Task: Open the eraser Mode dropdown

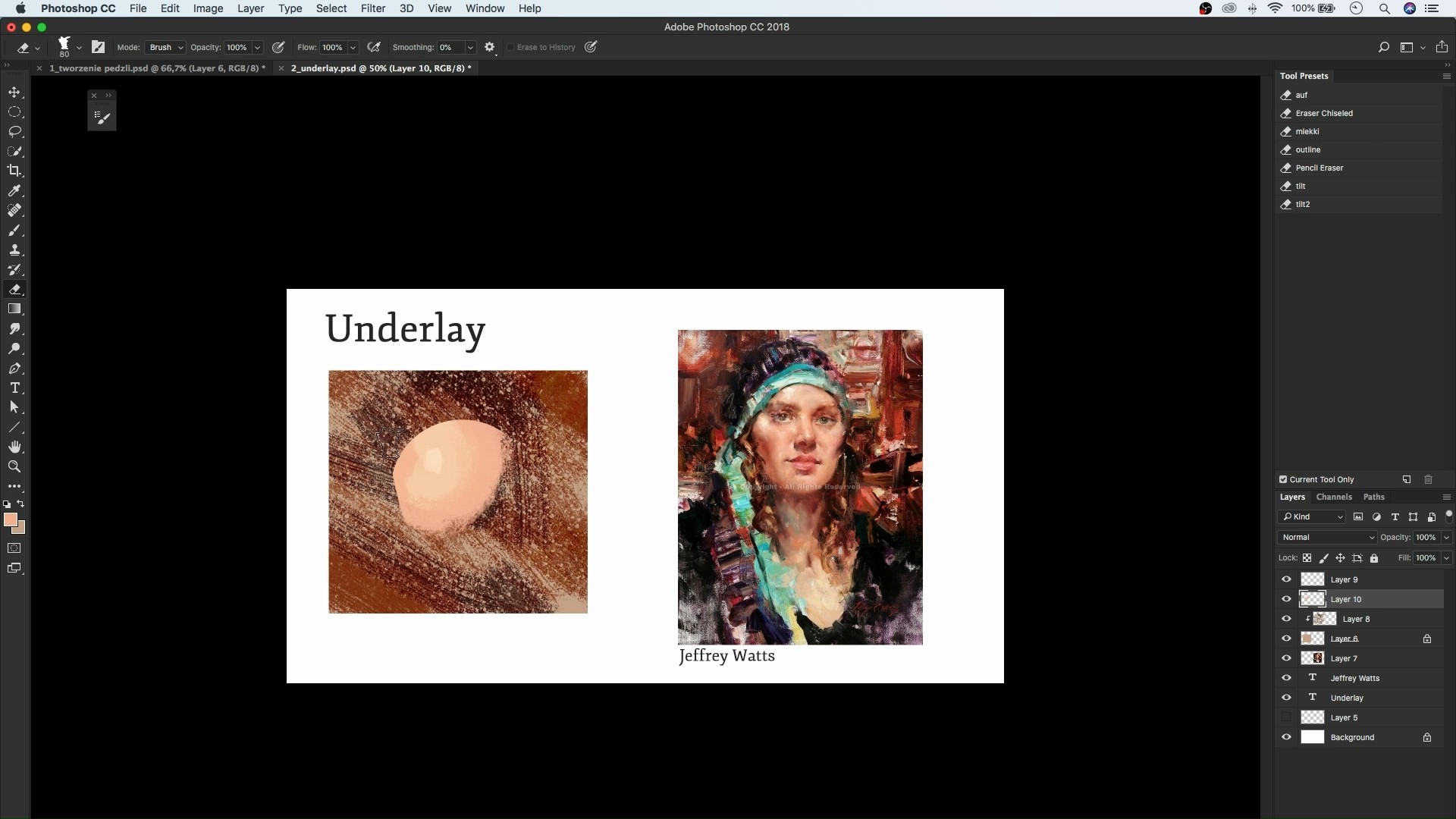Action: tap(165, 47)
